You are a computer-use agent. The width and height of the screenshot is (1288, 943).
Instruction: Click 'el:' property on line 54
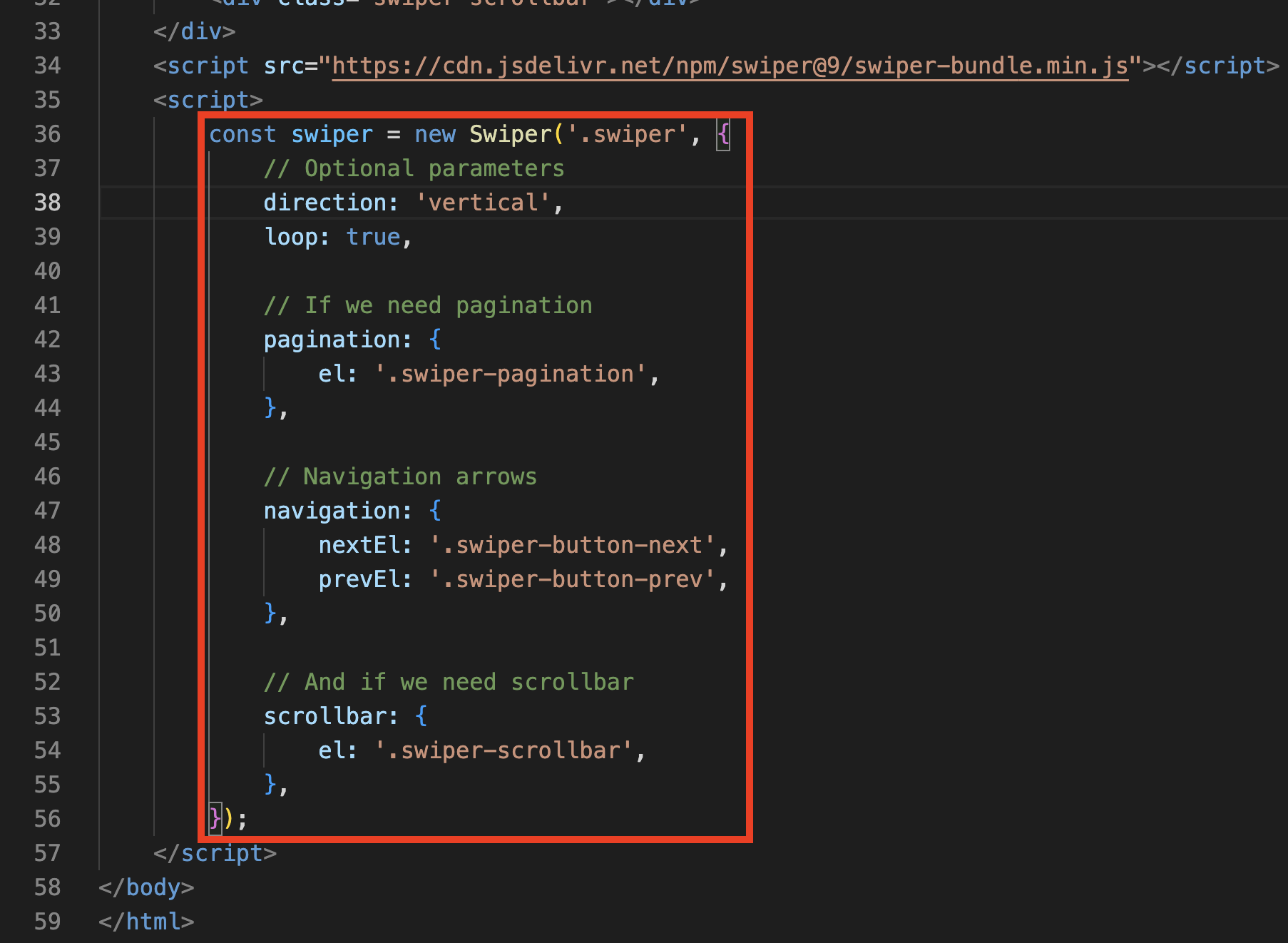[x=338, y=750]
